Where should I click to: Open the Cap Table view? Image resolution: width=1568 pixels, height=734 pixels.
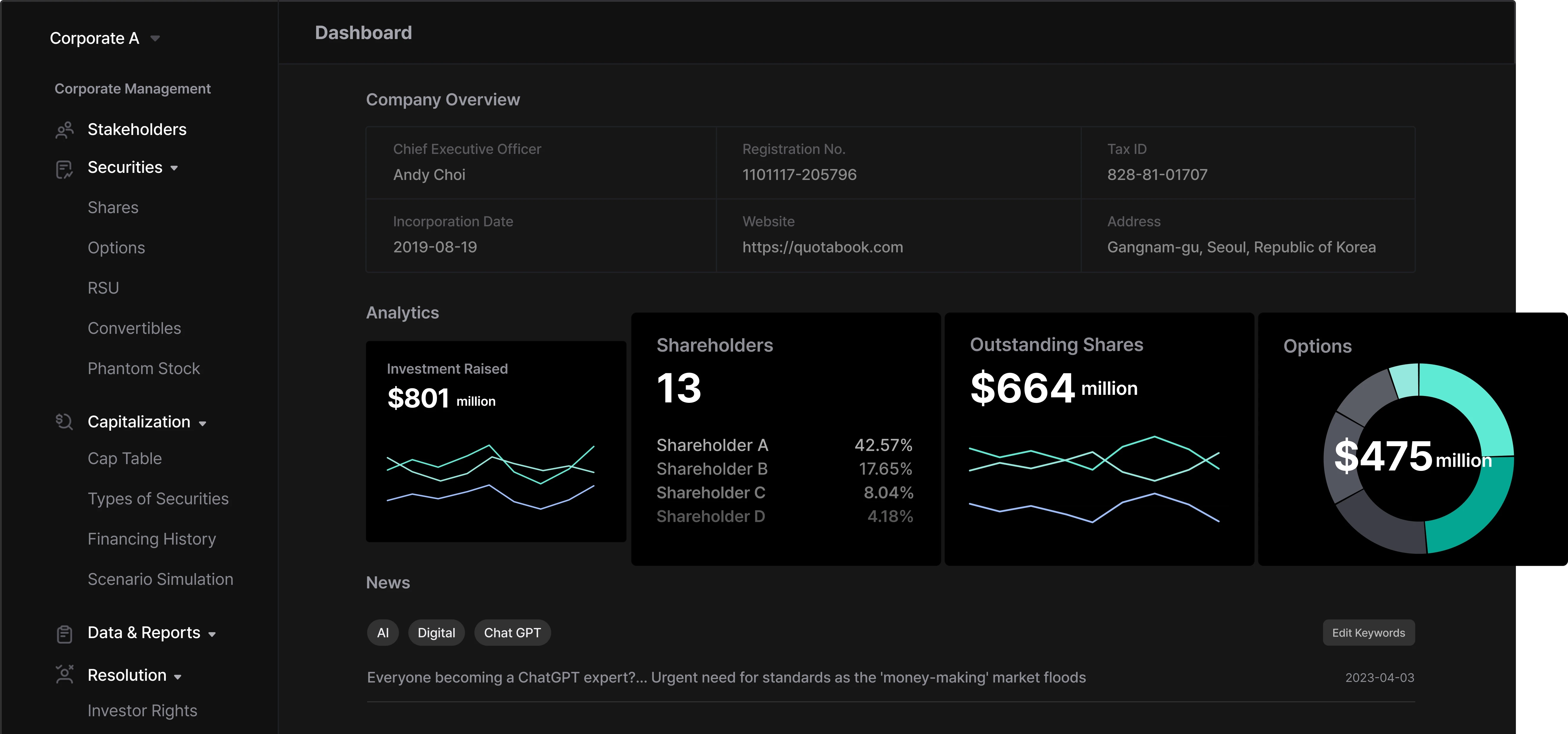tap(124, 458)
